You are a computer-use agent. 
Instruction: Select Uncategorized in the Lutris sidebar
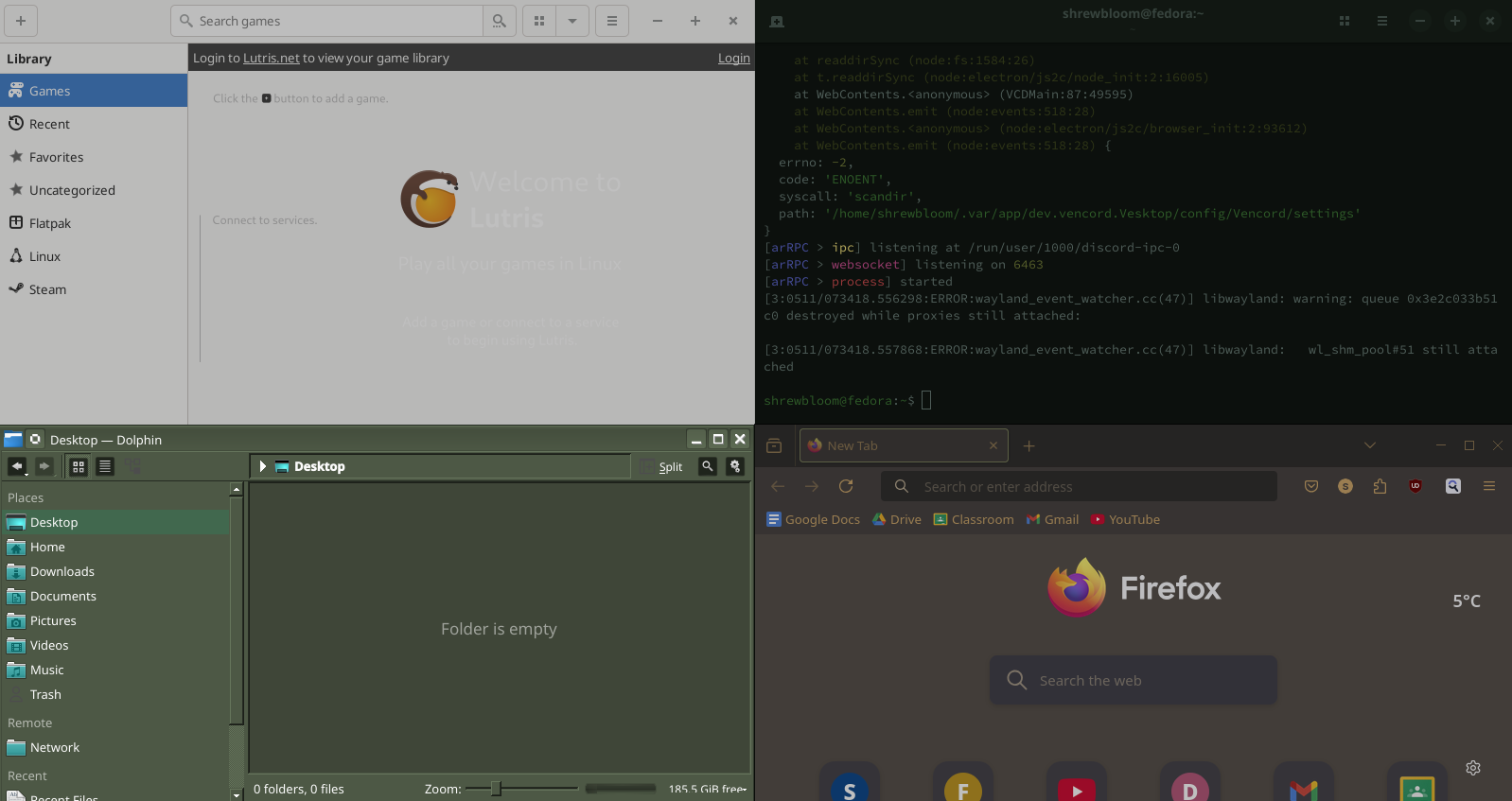pos(94,190)
